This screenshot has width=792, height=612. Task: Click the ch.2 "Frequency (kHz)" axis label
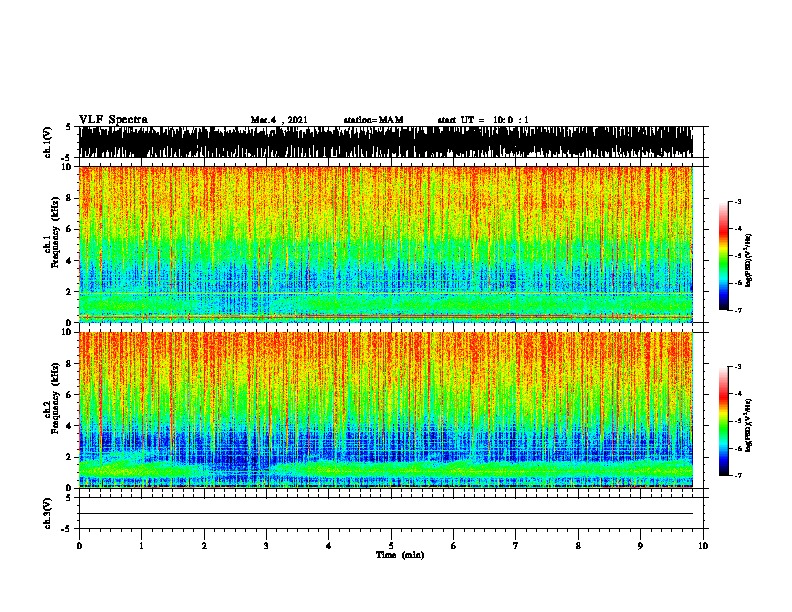click(56, 398)
